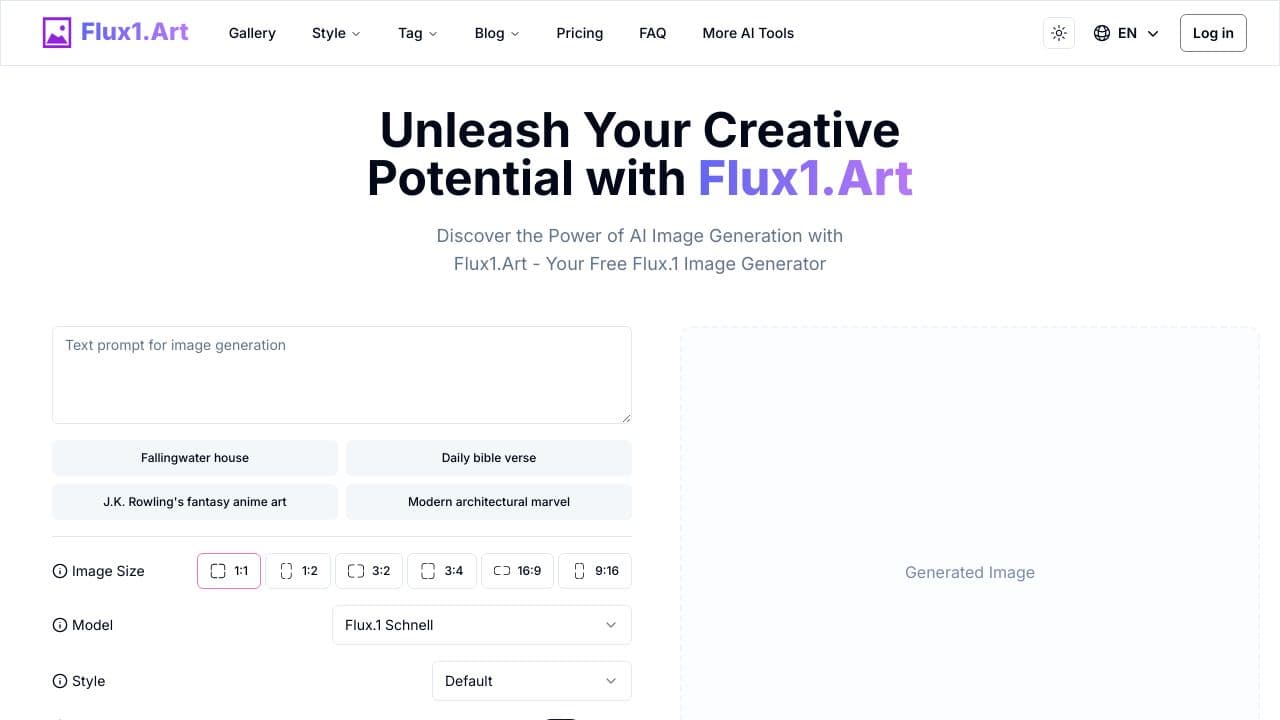Image resolution: width=1280 pixels, height=720 pixels.
Task: Select the 16:9 image size option
Action: pyautogui.click(x=518, y=571)
